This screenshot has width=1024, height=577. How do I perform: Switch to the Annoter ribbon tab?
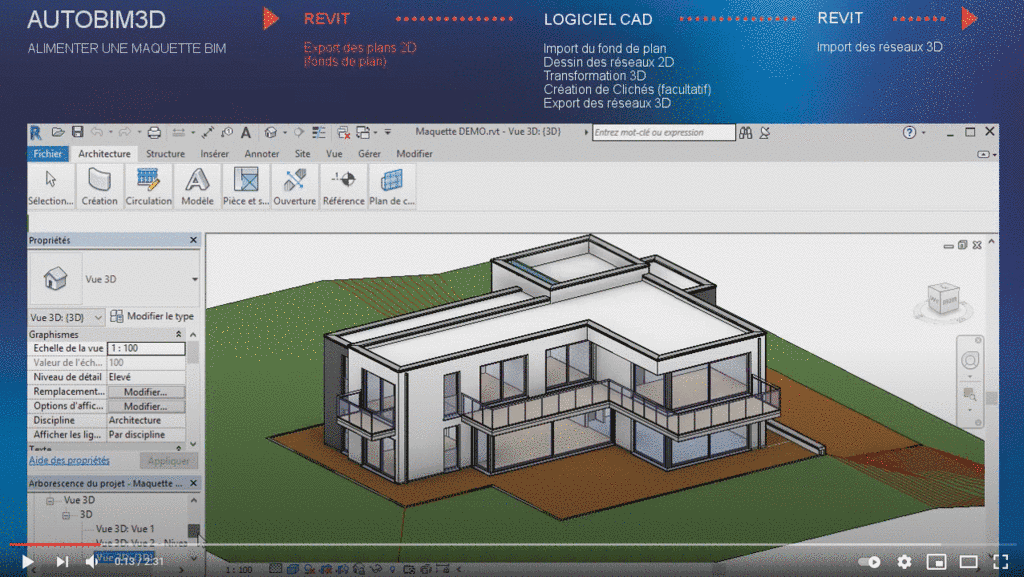click(x=262, y=154)
